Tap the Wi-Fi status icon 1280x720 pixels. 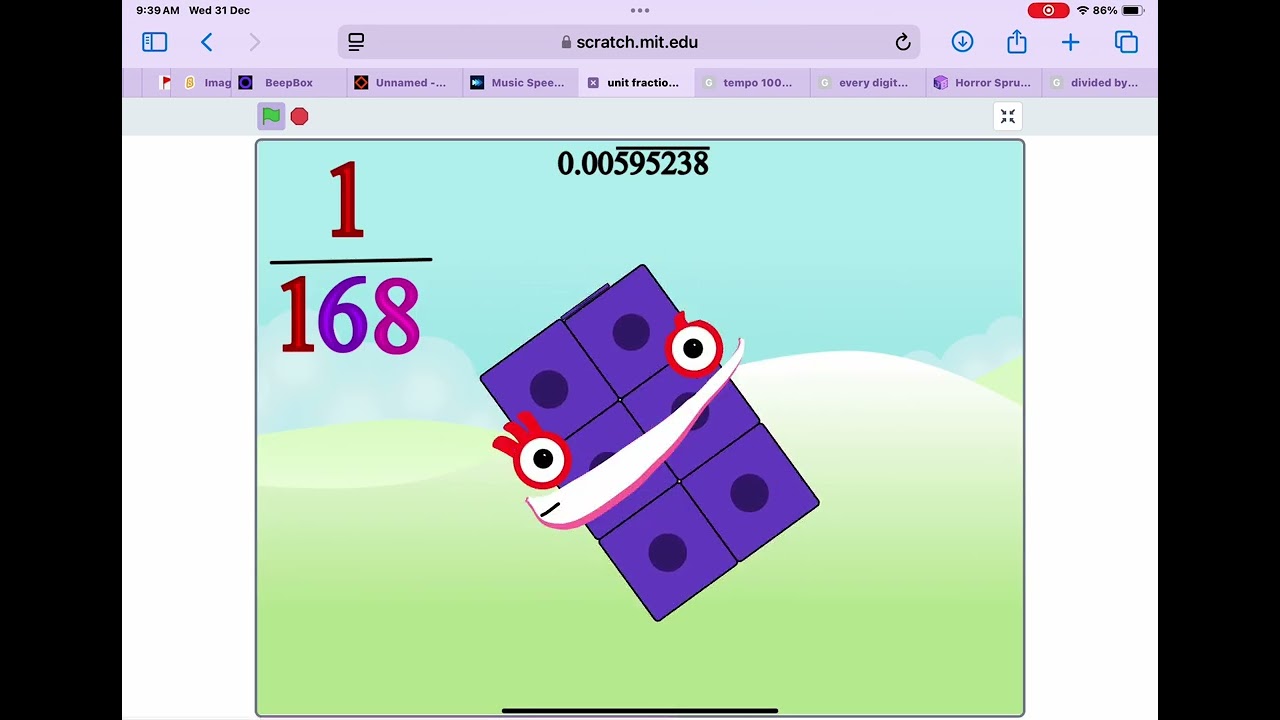pyautogui.click(x=1082, y=10)
